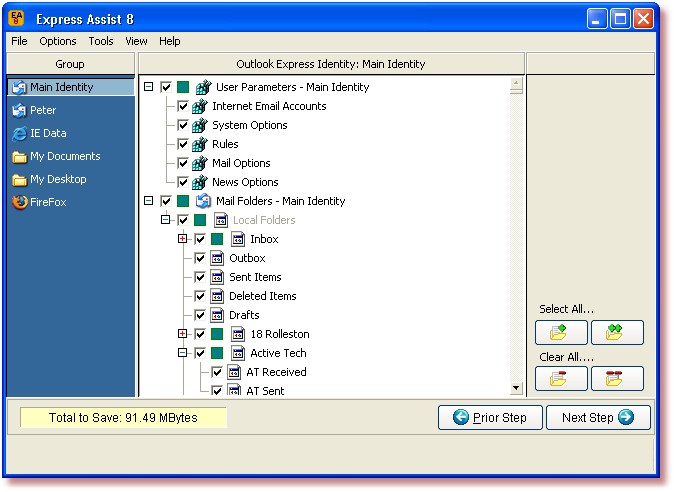The image size is (674, 492).
Task: Click the Outbox folder icon
Action: pos(217,258)
